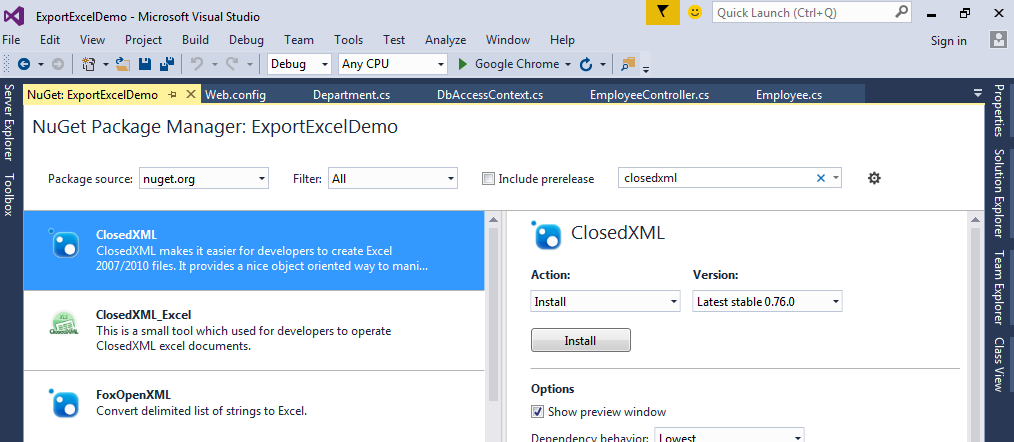1014x442 pixels.
Task: Switch to the Web.config tab
Action: [235, 95]
